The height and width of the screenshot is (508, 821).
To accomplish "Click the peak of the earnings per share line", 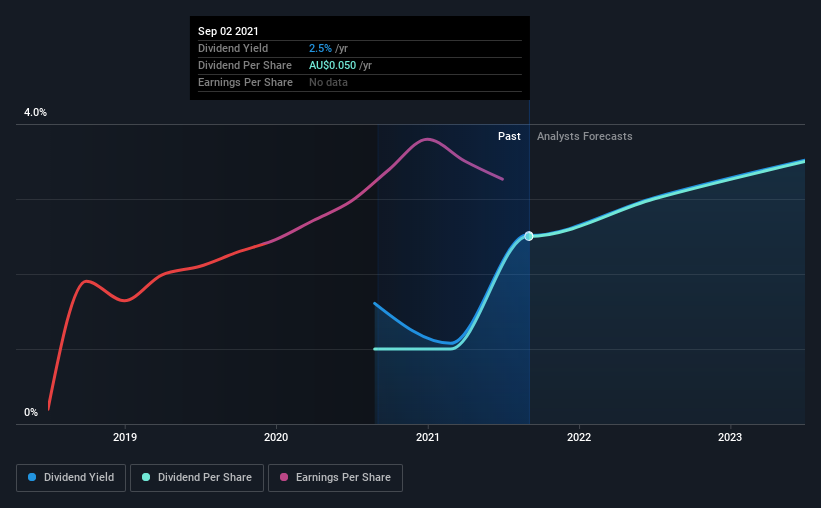I will pyautogui.click(x=428, y=139).
